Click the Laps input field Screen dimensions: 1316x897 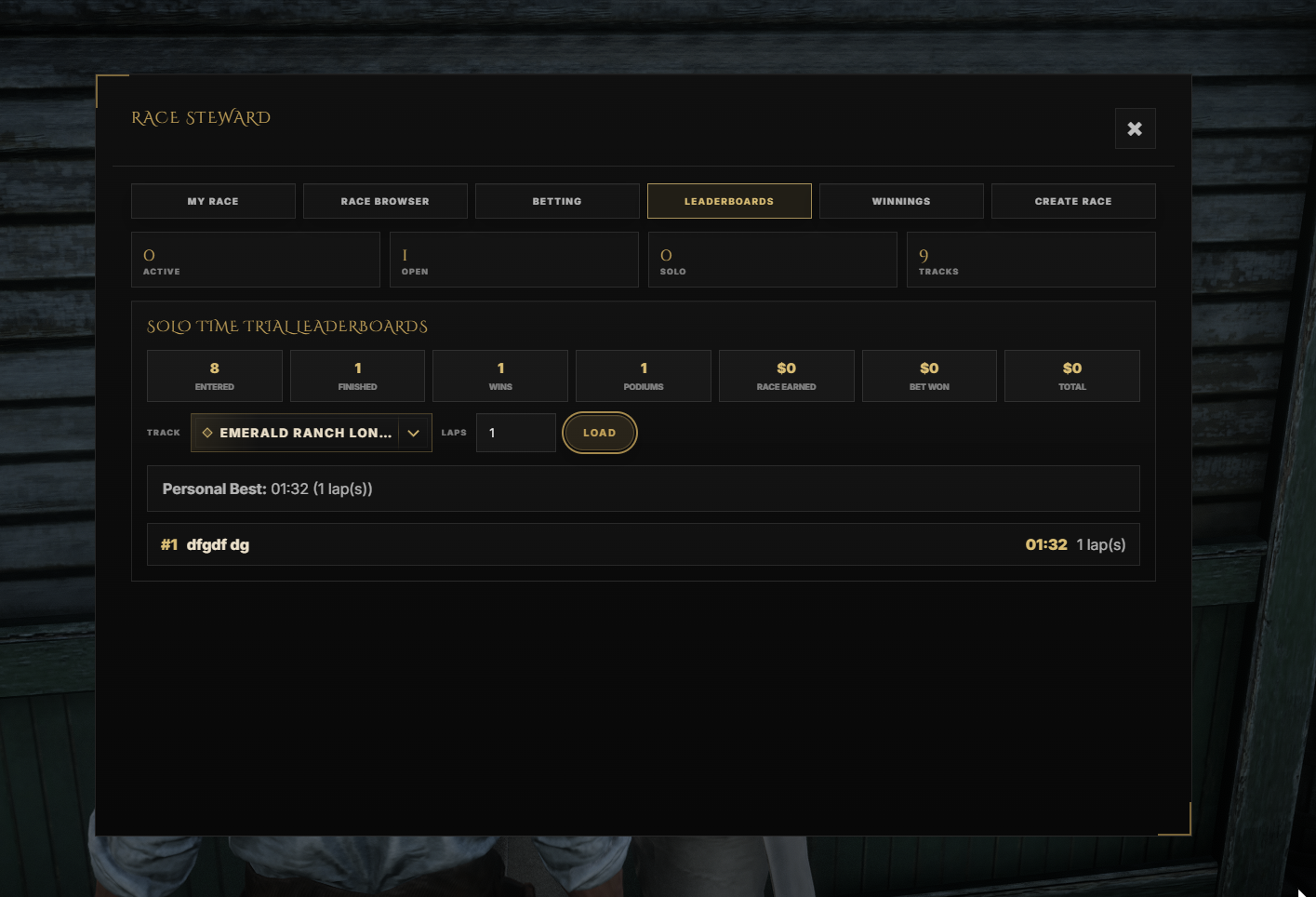point(516,433)
